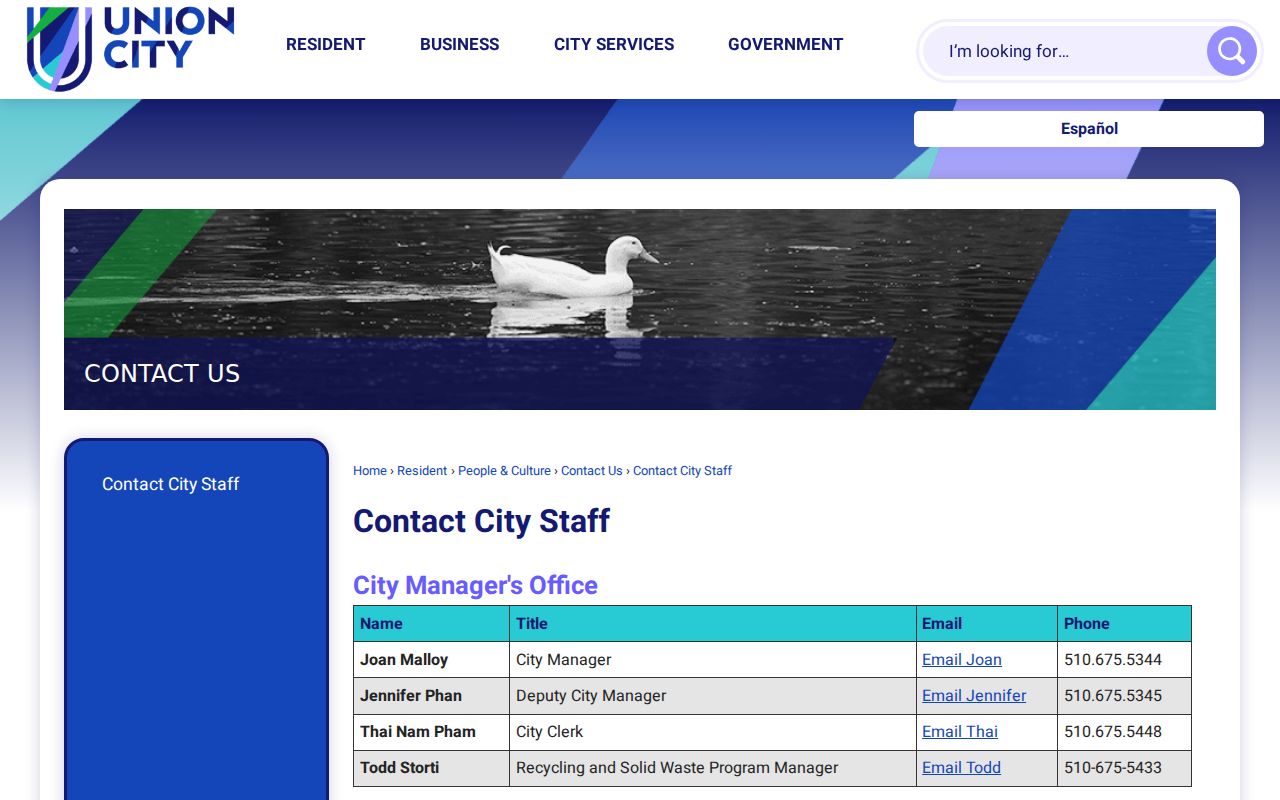The height and width of the screenshot is (800, 1280).
Task: Go to Home in the breadcrumb
Action: click(370, 471)
